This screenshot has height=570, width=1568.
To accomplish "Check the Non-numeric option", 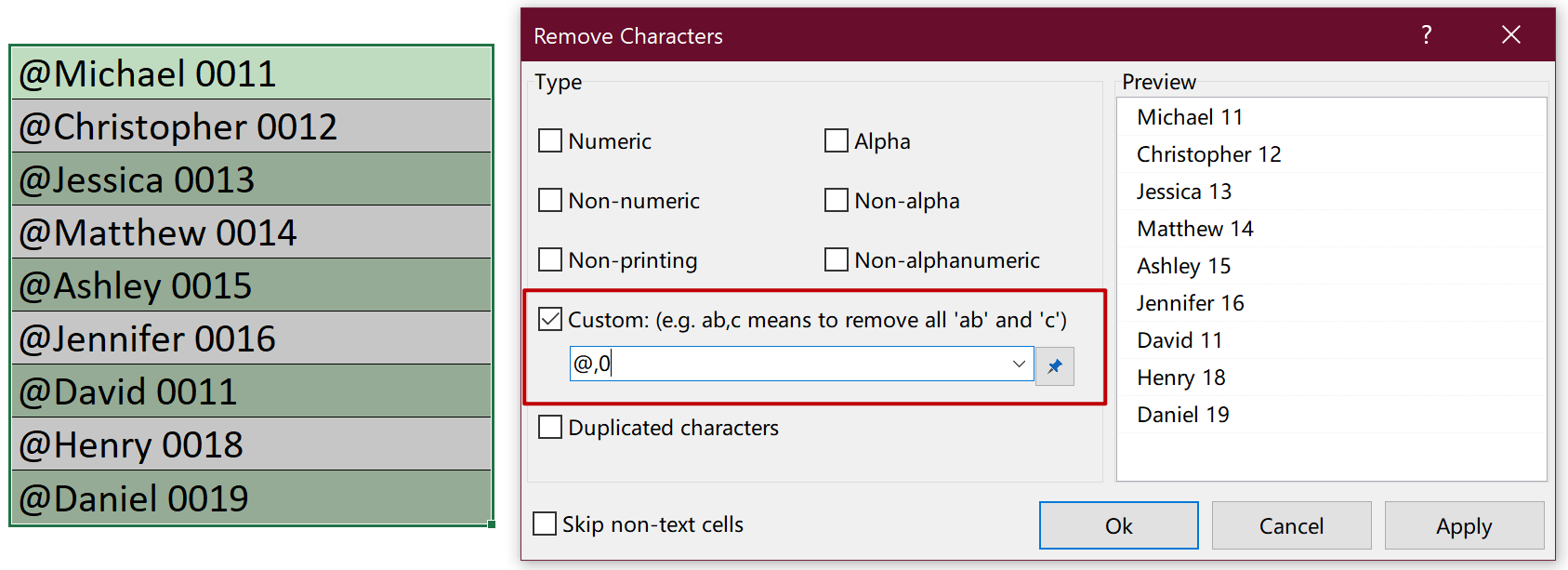I will 549,200.
